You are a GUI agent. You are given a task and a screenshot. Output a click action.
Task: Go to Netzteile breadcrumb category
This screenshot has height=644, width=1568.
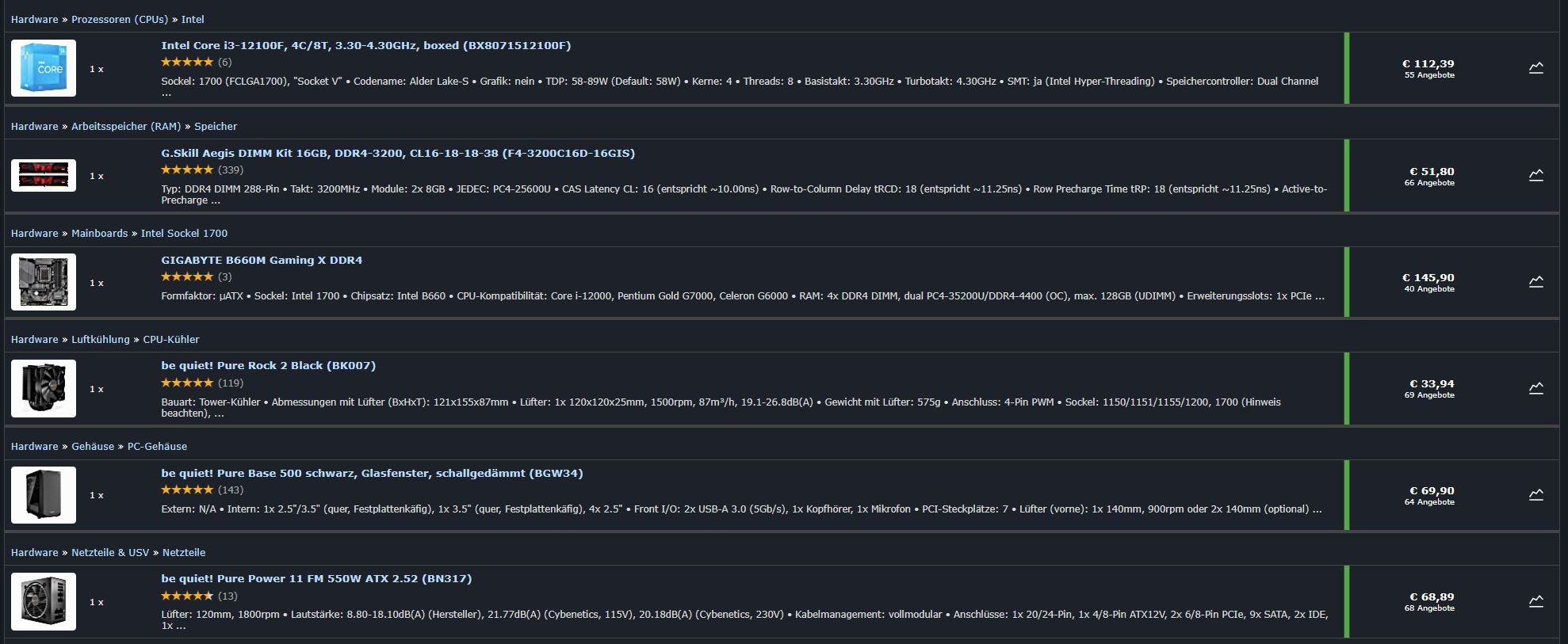[184, 552]
